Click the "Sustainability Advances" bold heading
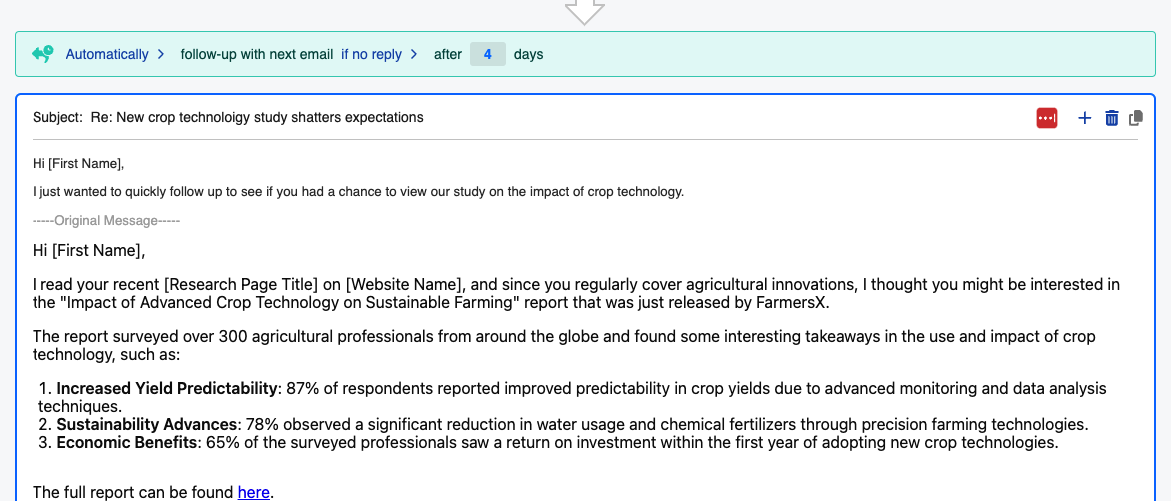The height and width of the screenshot is (501, 1171). click(x=148, y=424)
